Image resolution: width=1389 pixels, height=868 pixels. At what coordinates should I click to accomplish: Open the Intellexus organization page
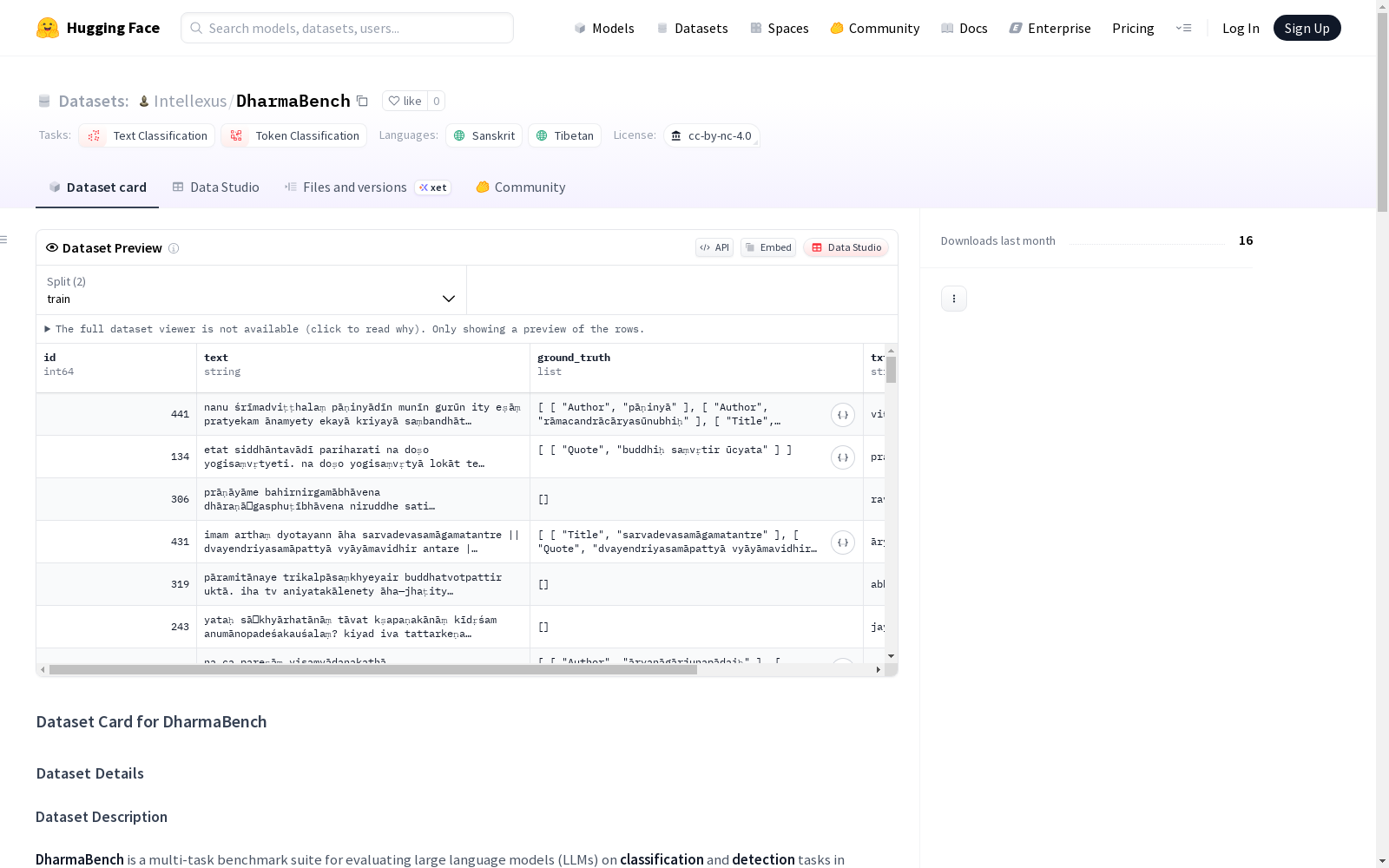(190, 101)
